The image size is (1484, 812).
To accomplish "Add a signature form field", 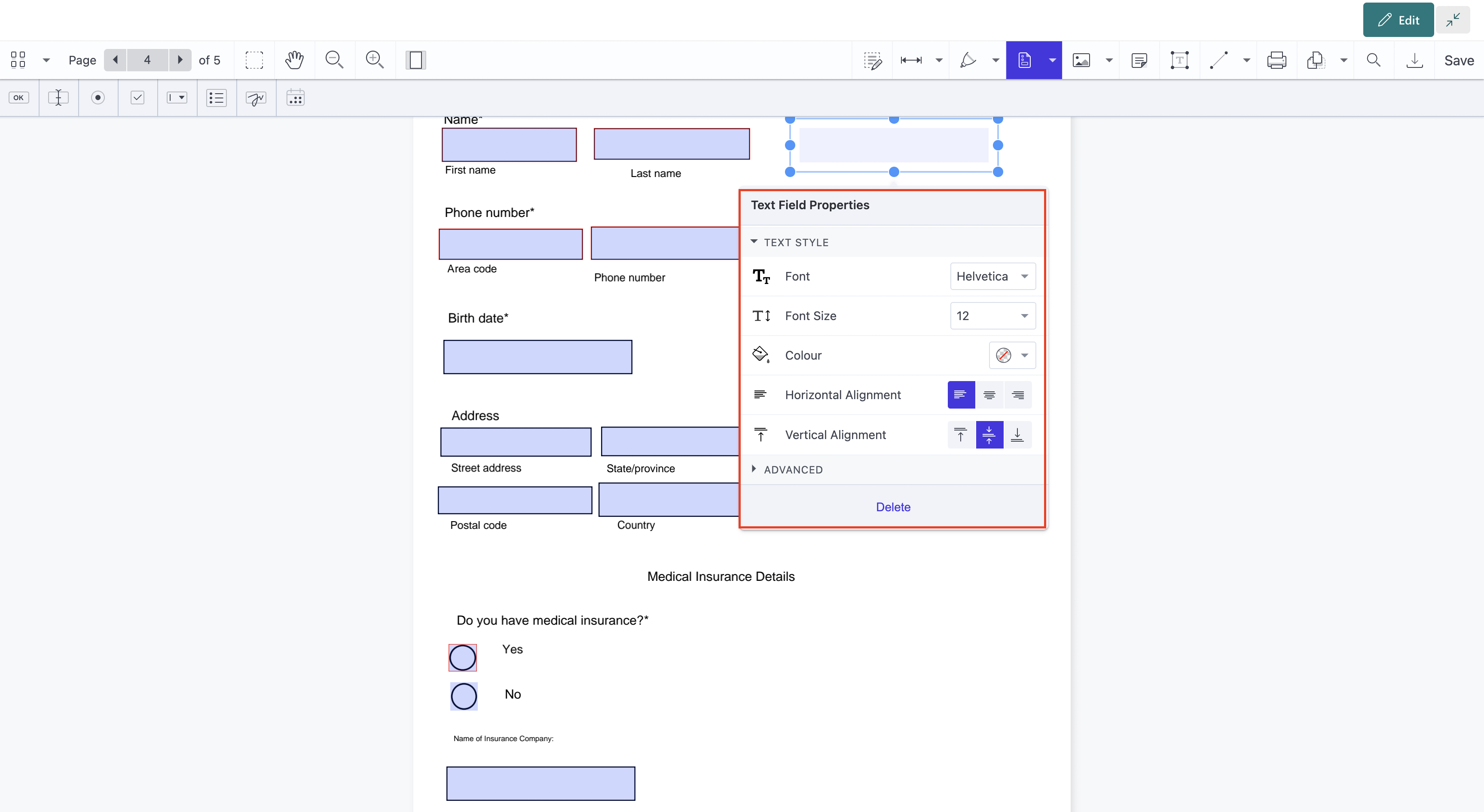I will [256, 98].
